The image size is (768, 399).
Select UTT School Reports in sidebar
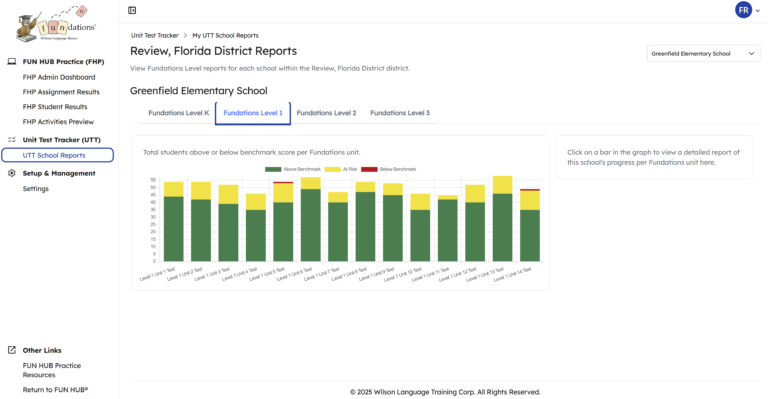point(57,155)
